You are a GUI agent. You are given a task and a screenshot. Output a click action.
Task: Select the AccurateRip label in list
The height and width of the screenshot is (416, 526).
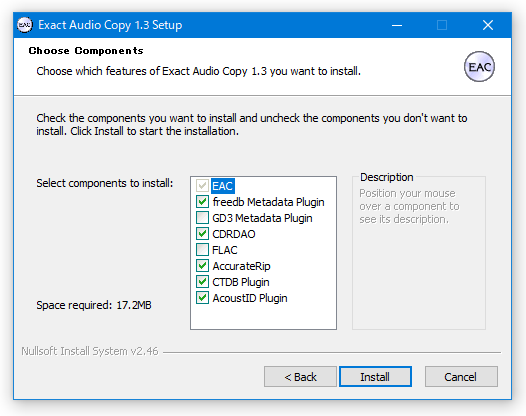(242, 266)
